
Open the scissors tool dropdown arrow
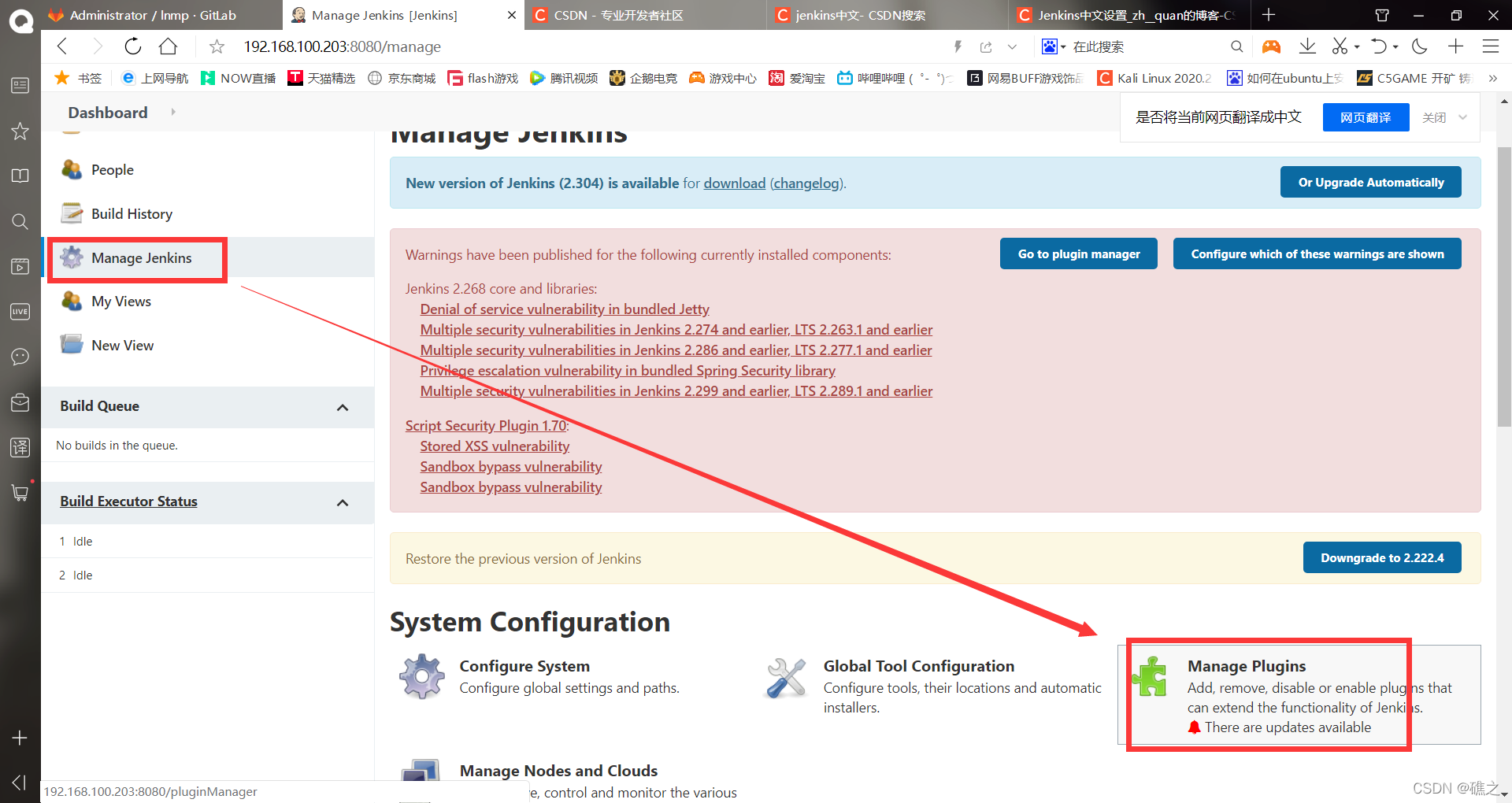click(1357, 47)
